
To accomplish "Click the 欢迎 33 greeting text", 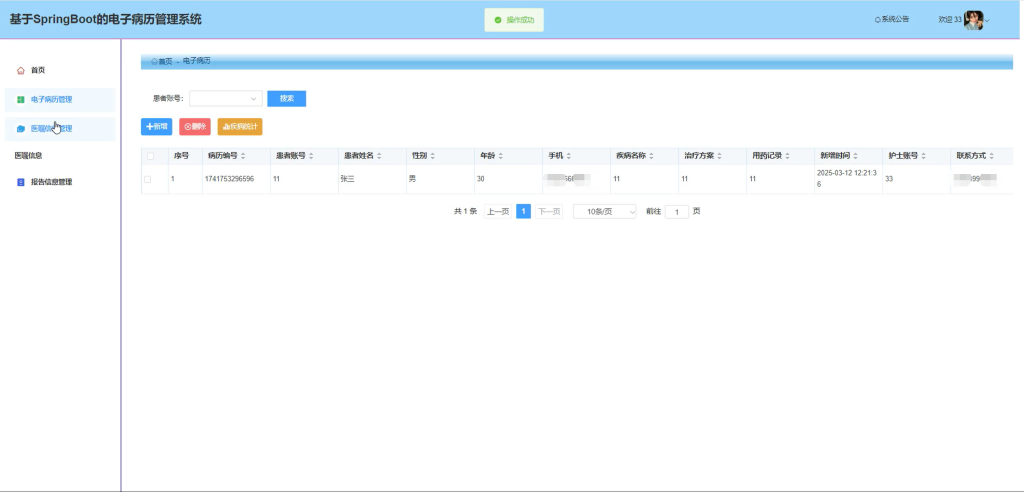I will coord(950,20).
